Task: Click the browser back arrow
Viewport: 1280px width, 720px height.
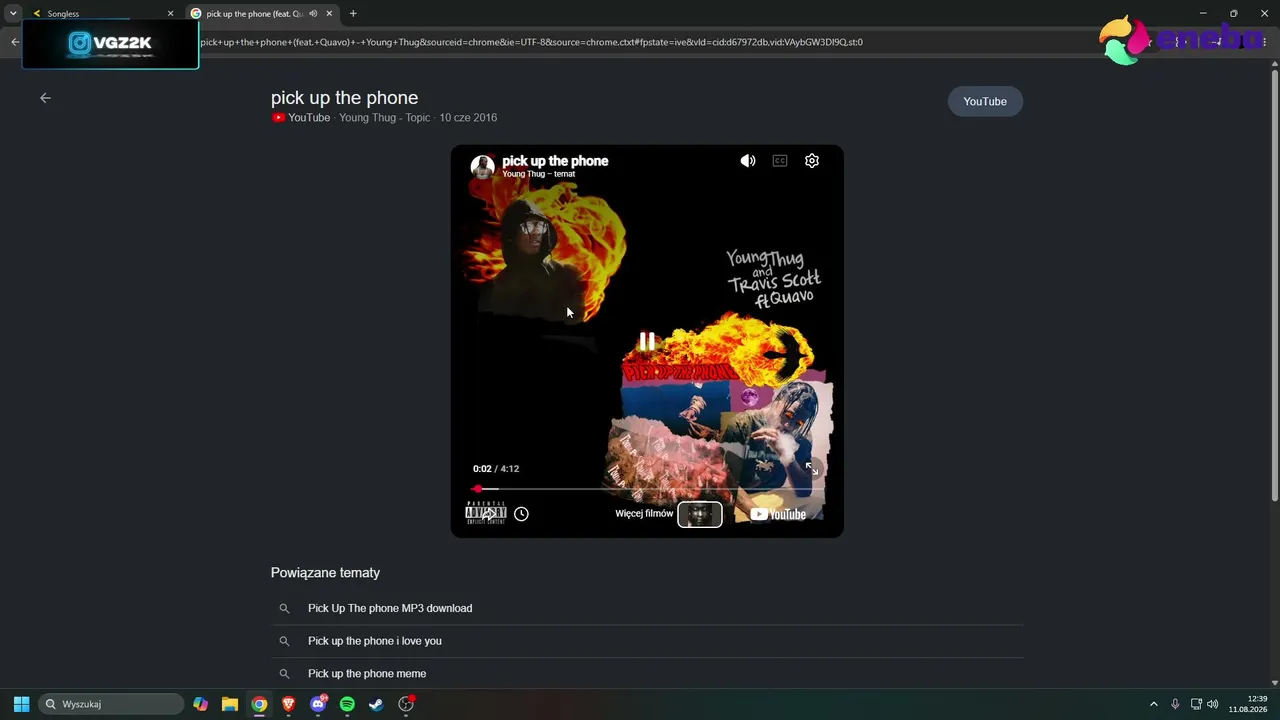Action: (x=15, y=42)
